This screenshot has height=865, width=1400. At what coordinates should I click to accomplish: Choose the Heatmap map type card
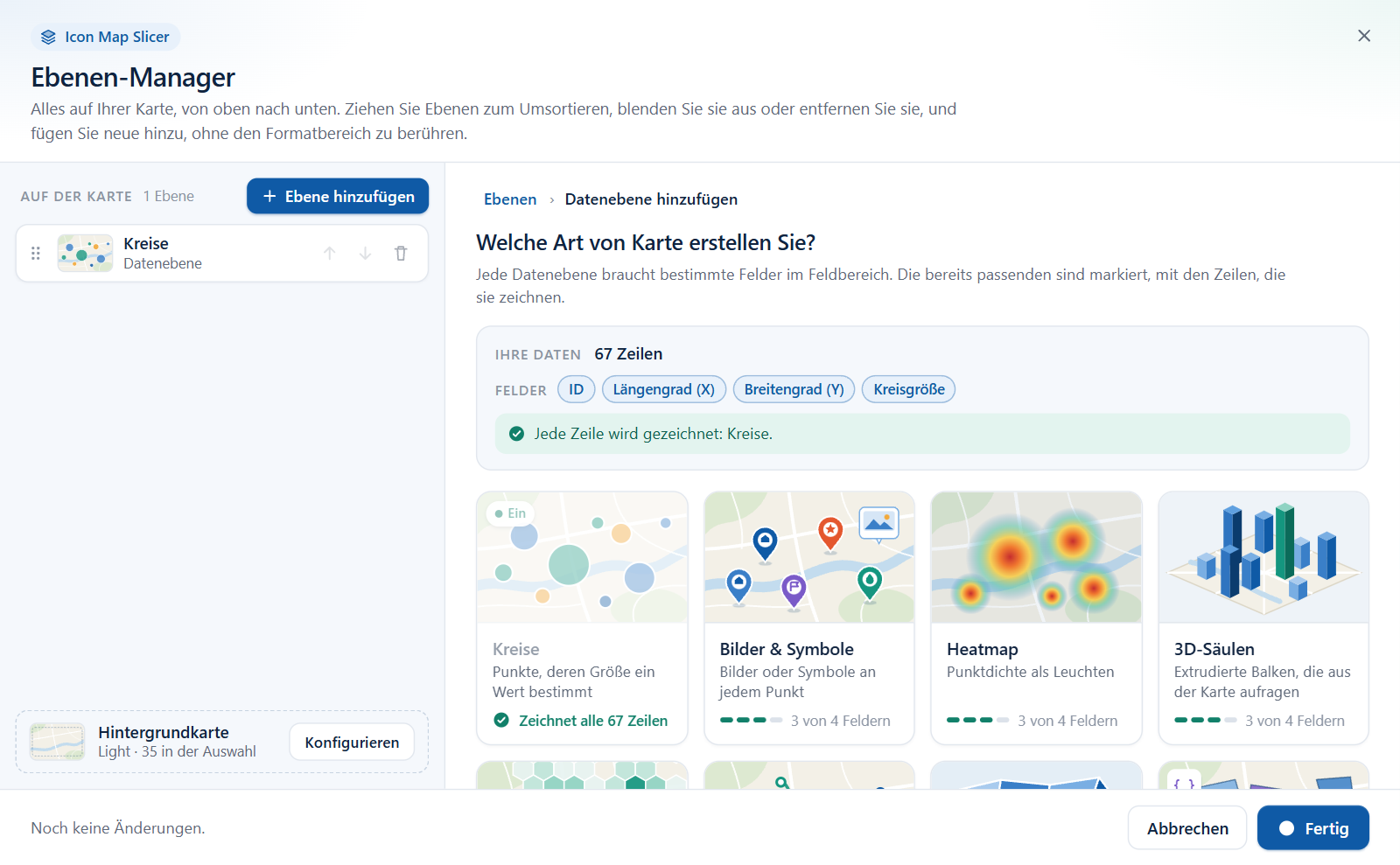point(1036,617)
